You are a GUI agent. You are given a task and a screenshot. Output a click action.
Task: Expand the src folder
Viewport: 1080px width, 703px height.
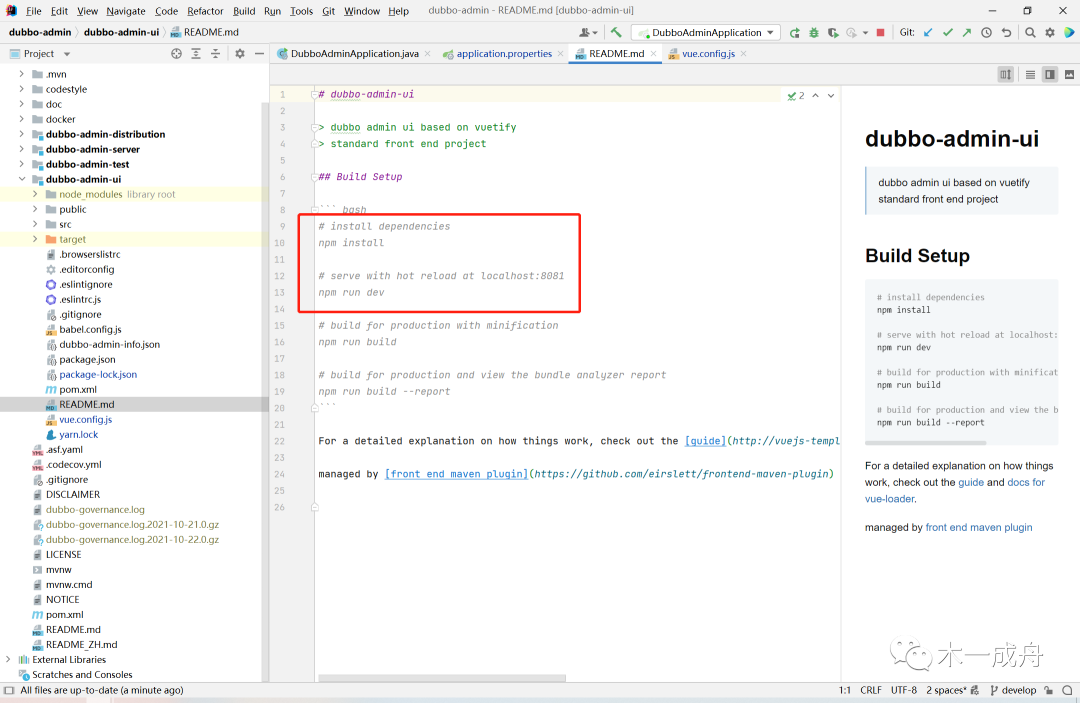point(35,224)
